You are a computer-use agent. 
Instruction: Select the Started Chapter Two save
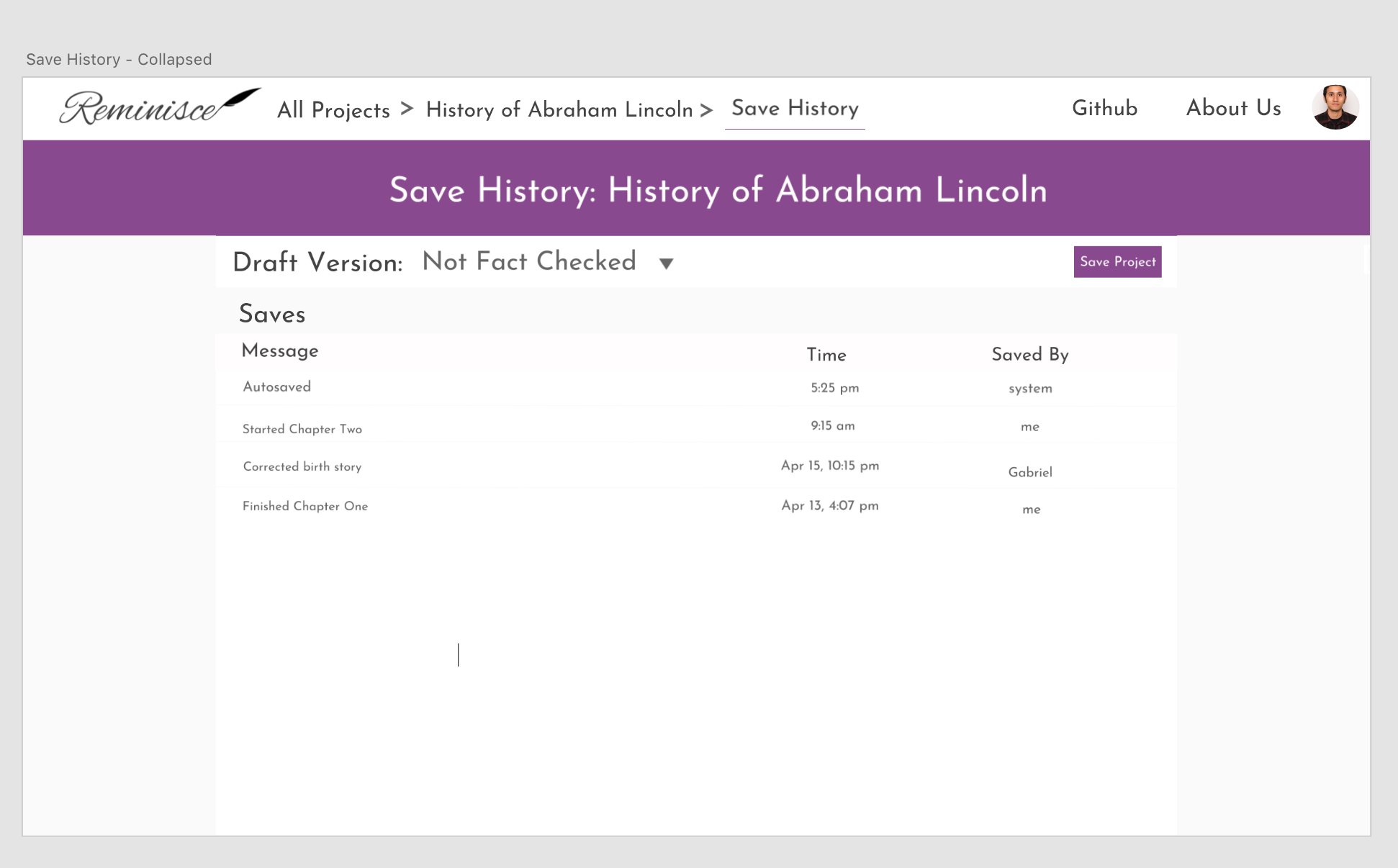(302, 428)
